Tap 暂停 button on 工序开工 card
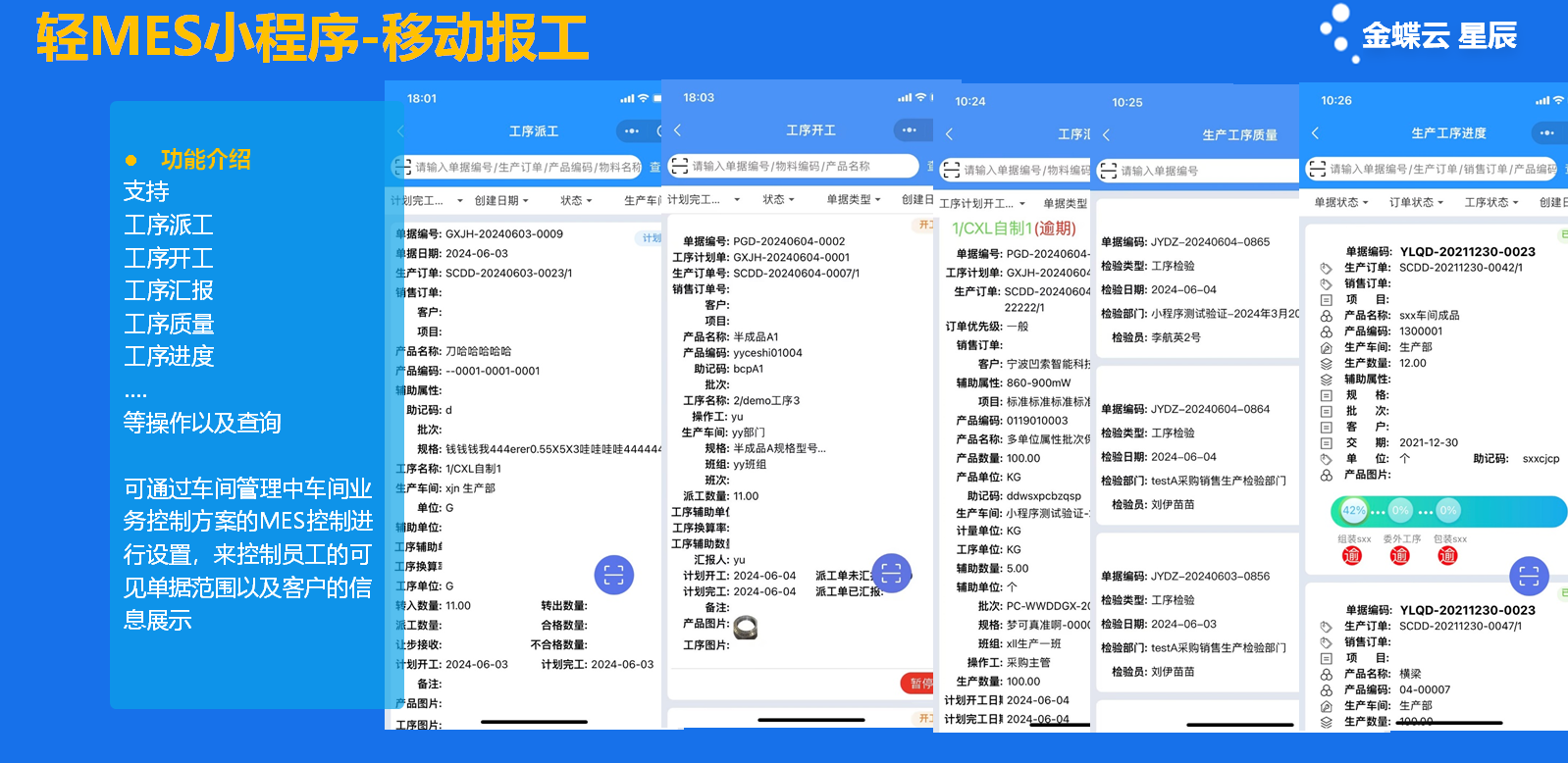Viewport: 1568px width, 763px height. pos(917,683)
